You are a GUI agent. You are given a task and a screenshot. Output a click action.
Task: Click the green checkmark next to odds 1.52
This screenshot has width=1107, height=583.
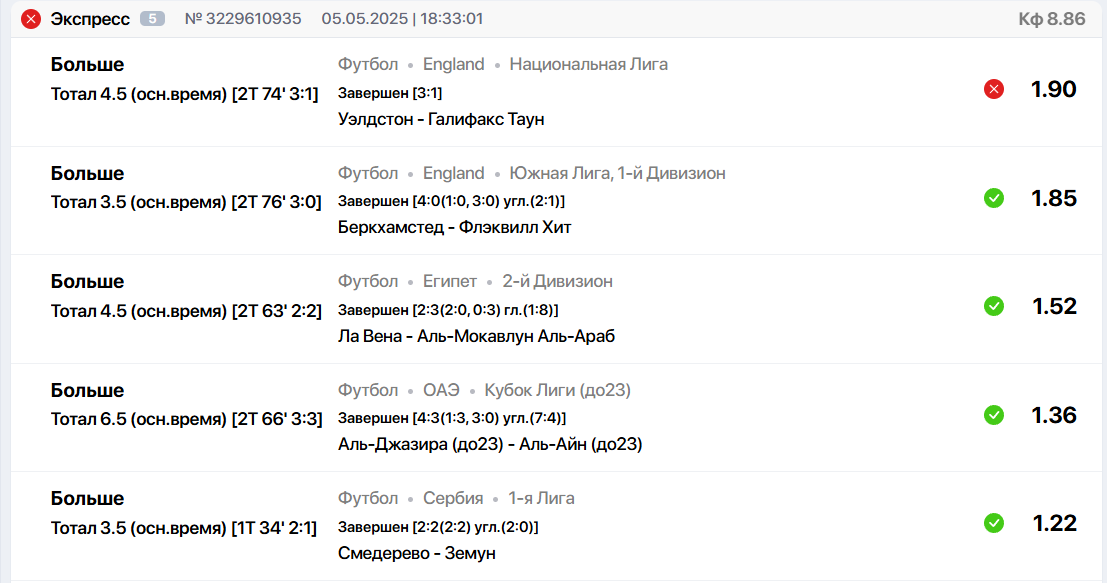pos(993,306)
